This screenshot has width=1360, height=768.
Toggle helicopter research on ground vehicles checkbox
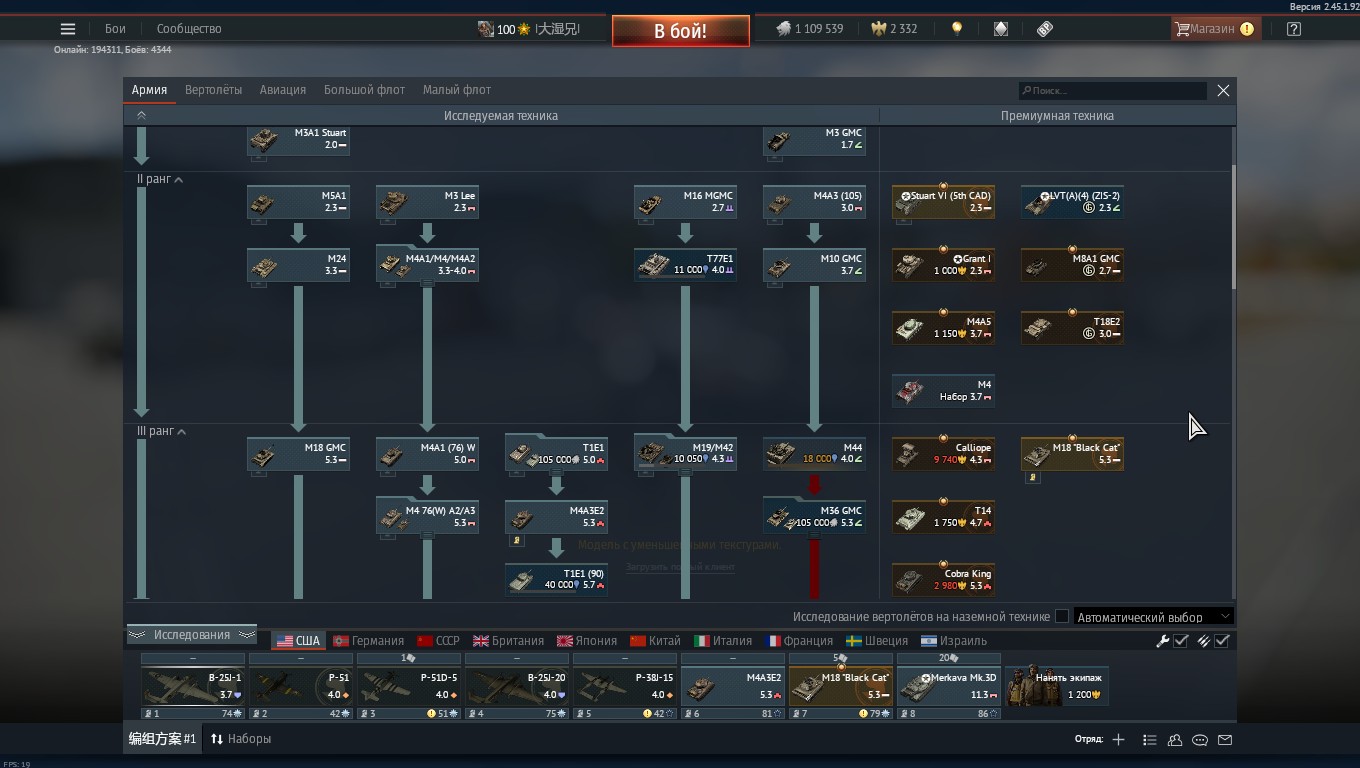[x=1062, y=617]
